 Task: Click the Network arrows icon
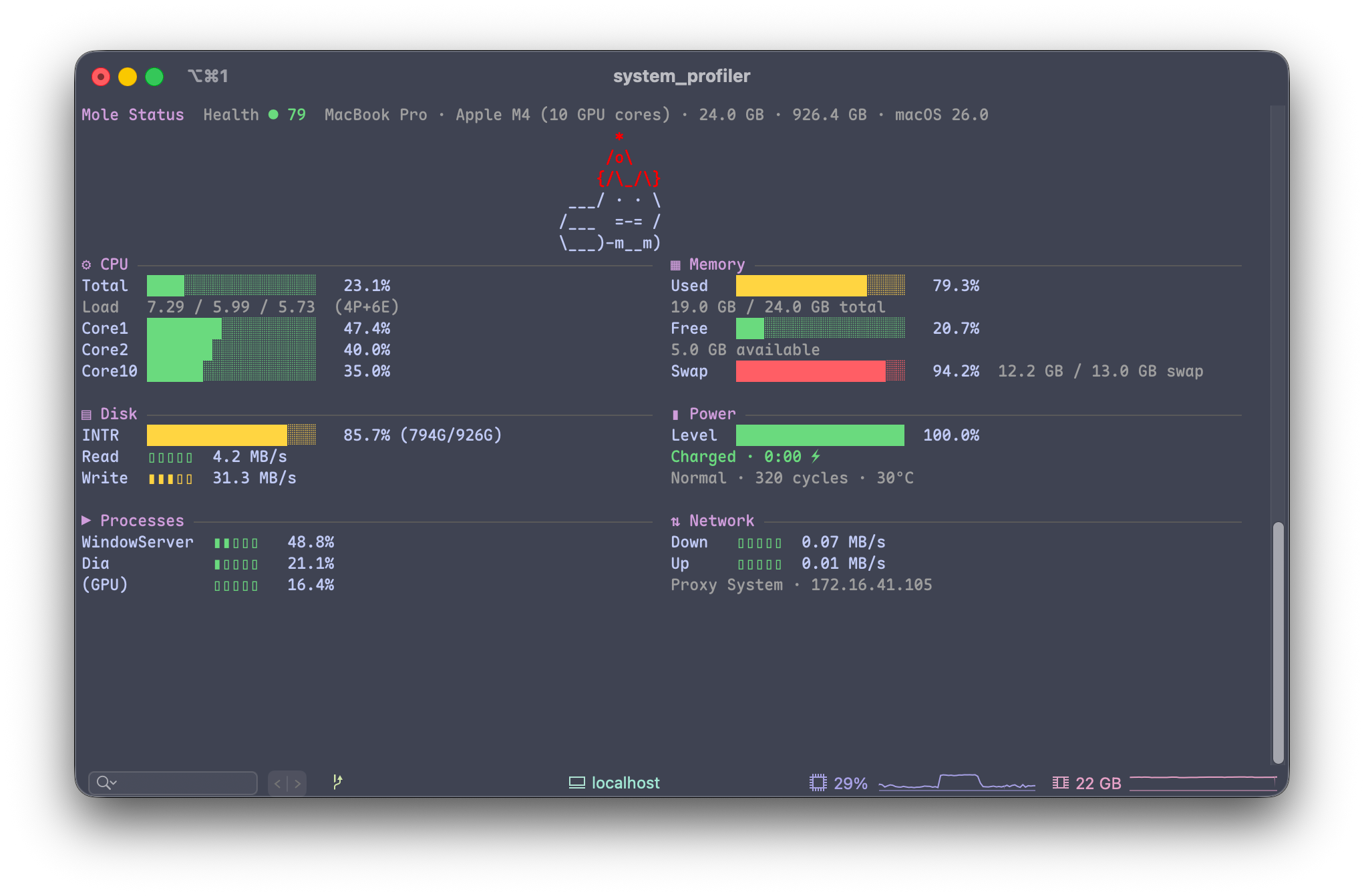coord(675,521)
